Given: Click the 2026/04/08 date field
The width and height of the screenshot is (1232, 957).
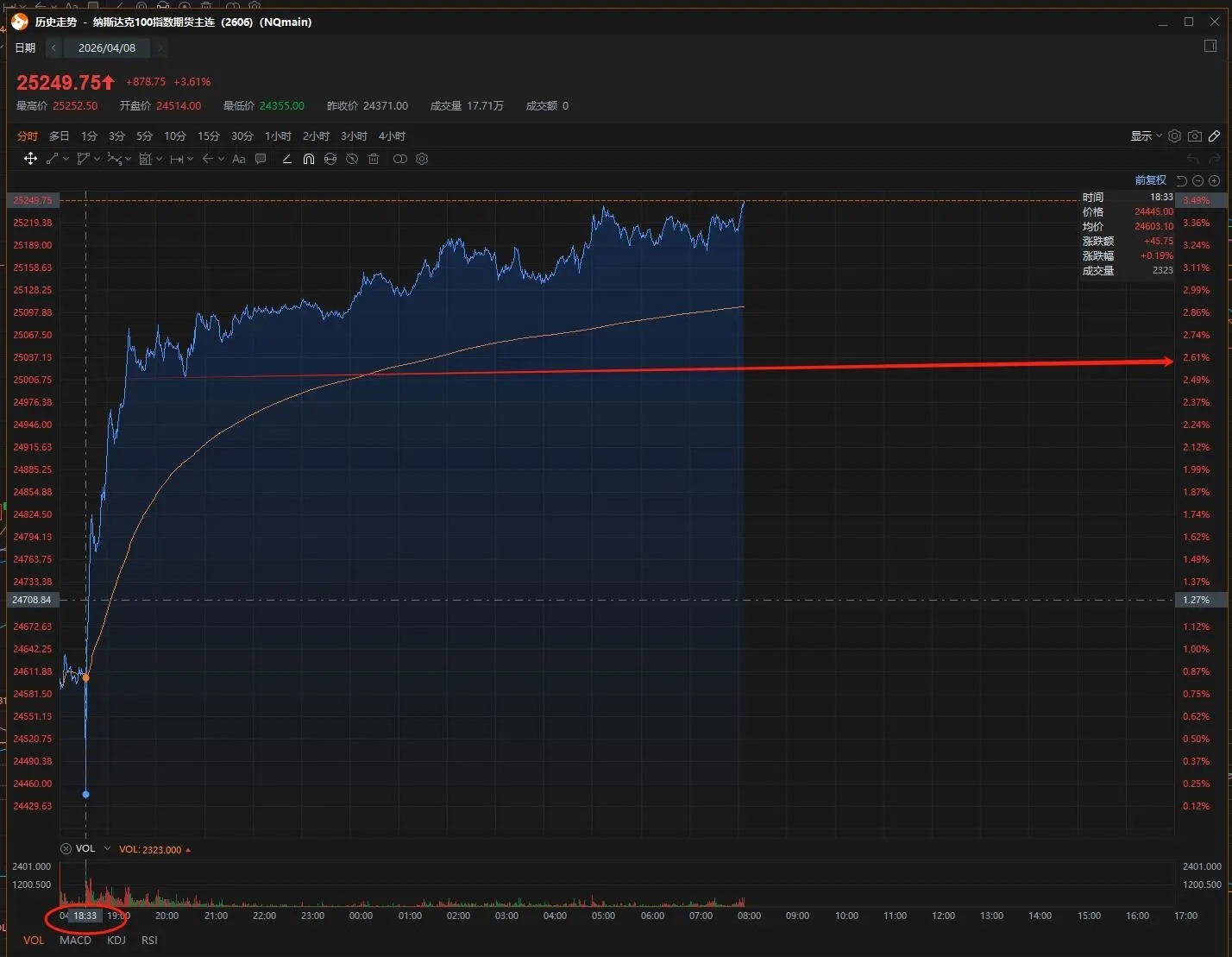Looking at the screenshot, I should click(x=107, y=48).
